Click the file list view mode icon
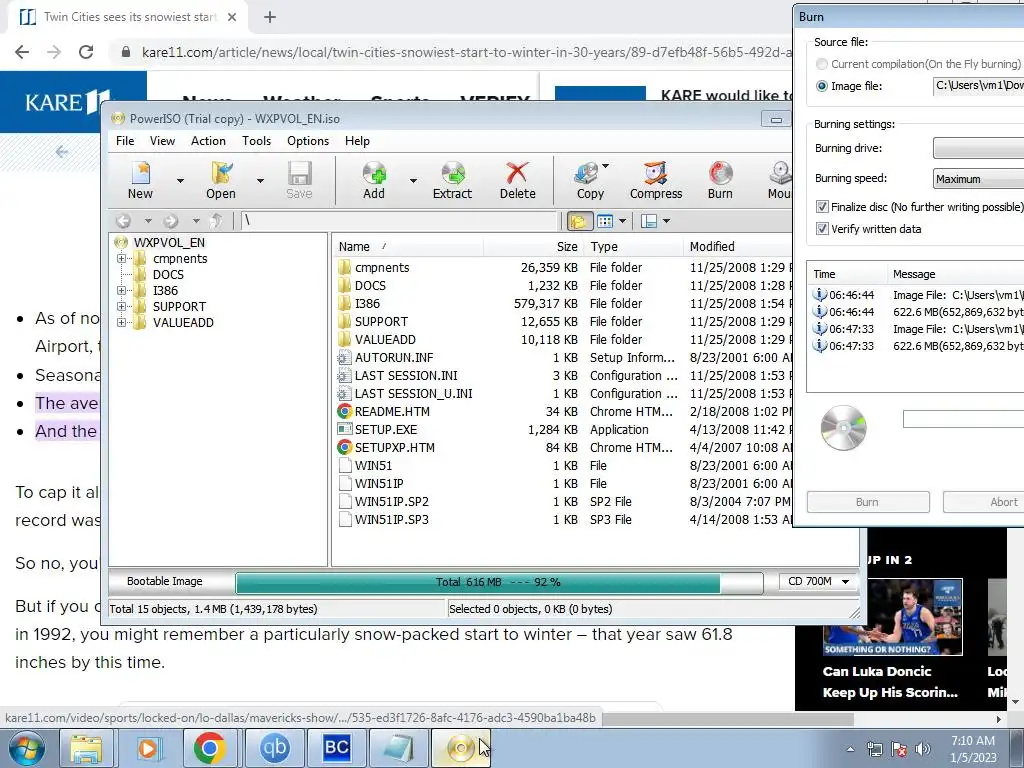Screen dimensions: 1024x768 605,221
